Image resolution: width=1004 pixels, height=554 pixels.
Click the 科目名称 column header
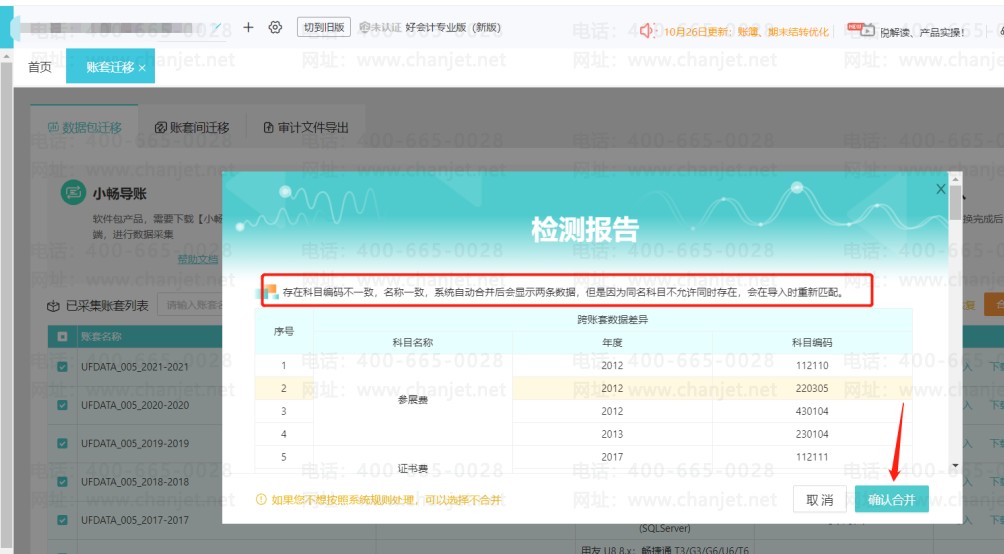point(413,343)
